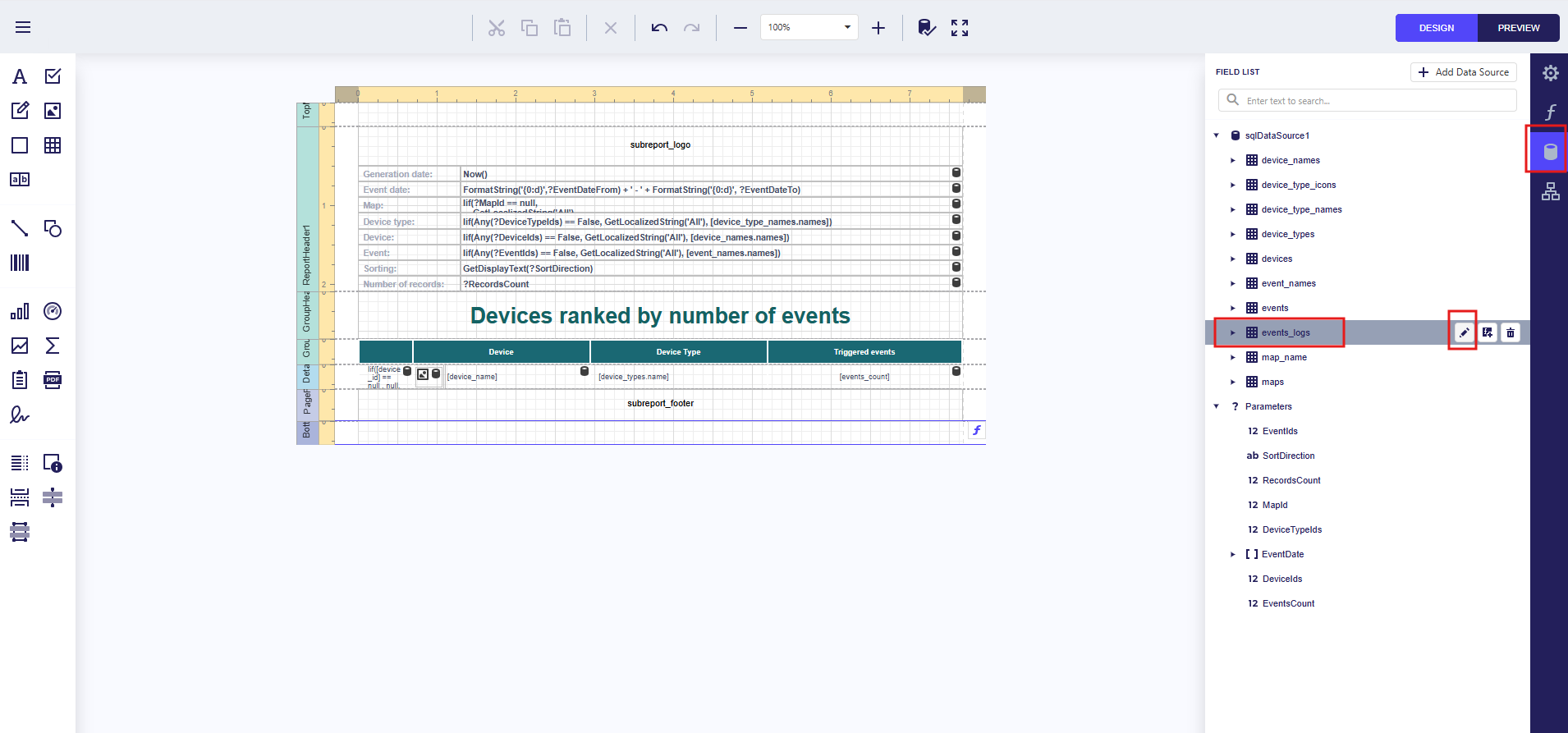
Task: Toggle full screen mode
Action: (960, 28)
